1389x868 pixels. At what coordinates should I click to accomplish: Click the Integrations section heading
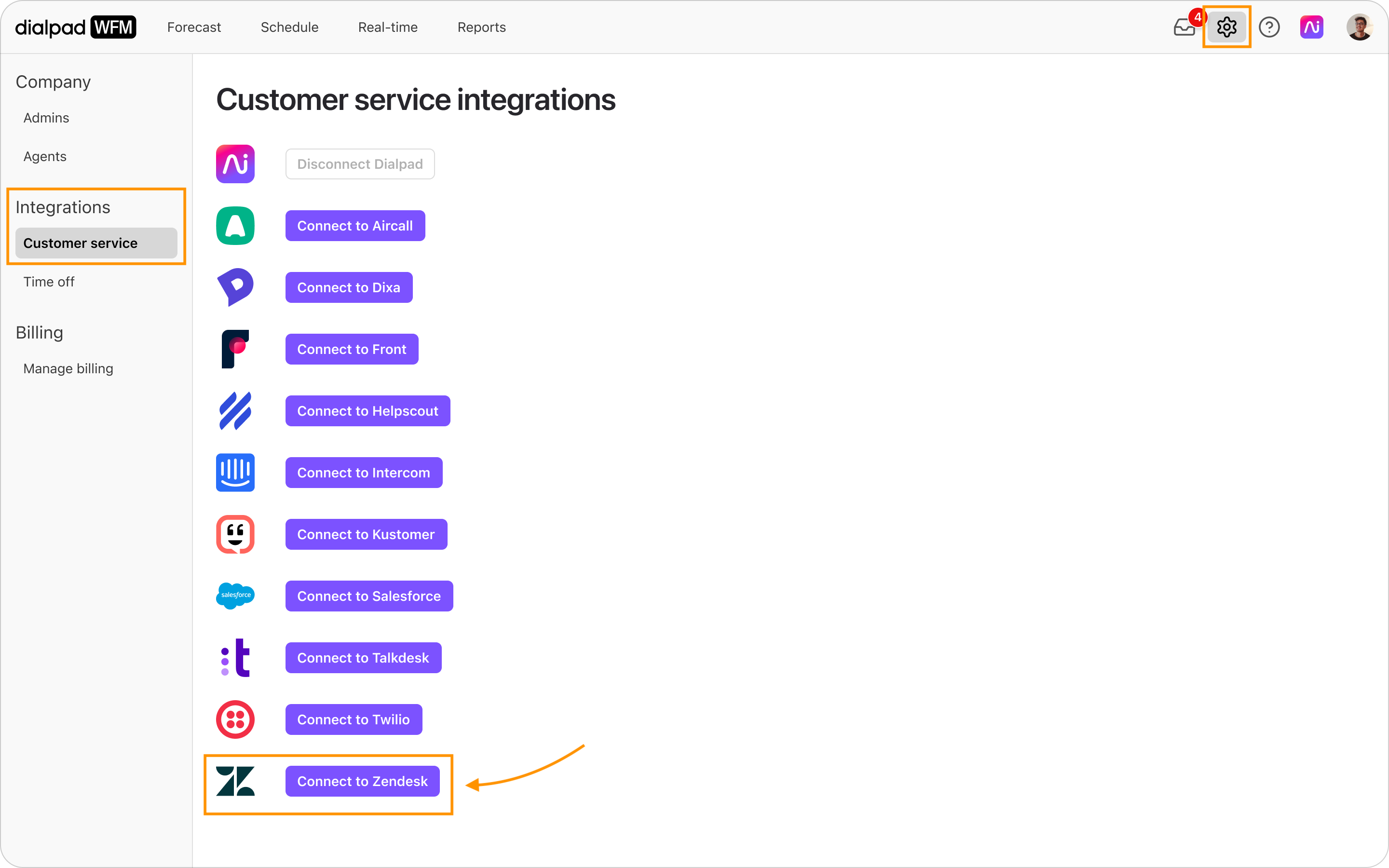63,207
